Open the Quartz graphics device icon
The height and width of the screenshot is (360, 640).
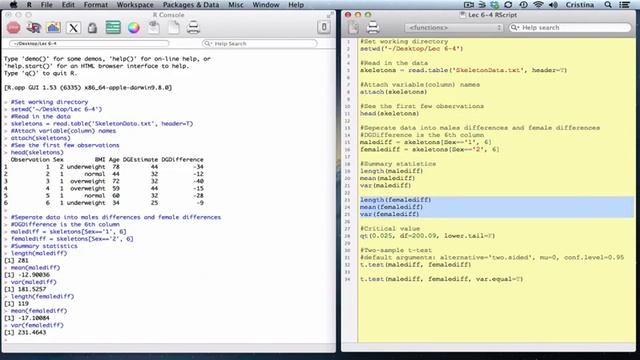[x=53, y=28]
